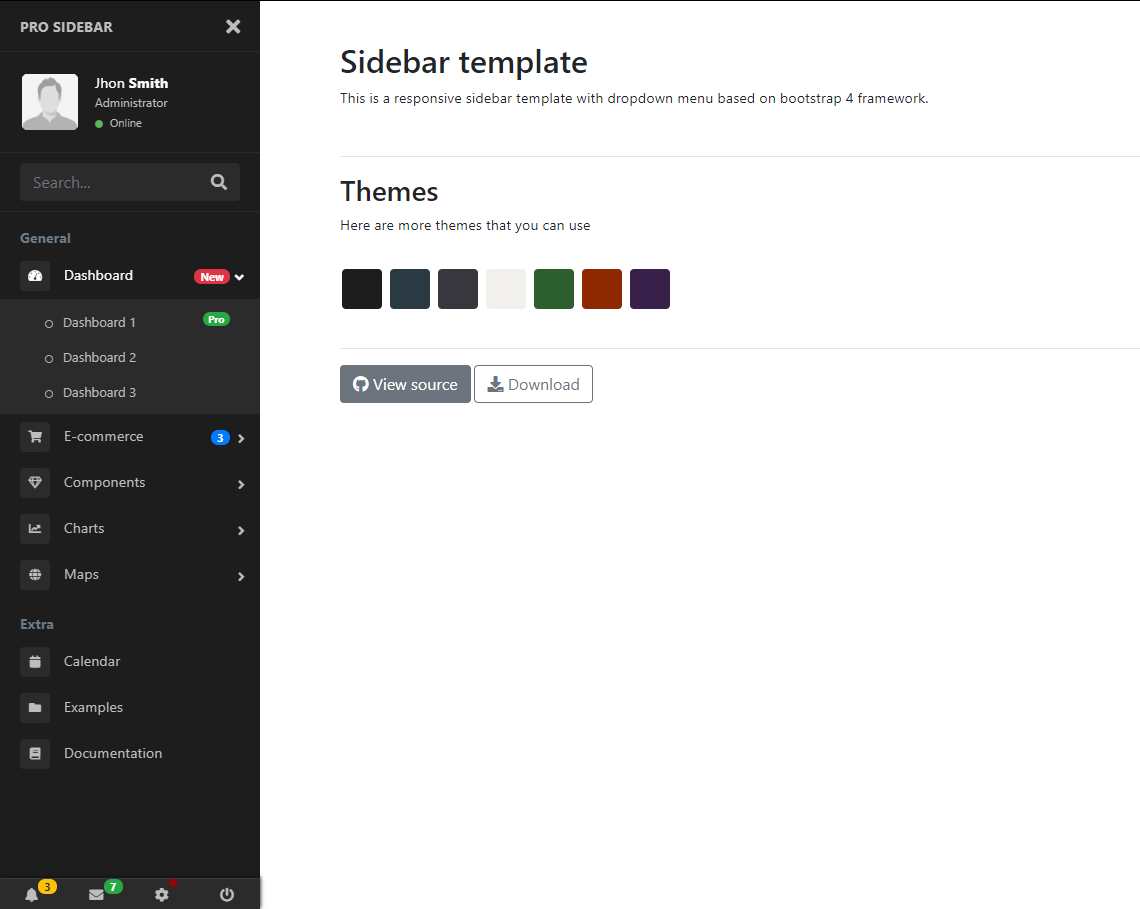1140x909 pixels.
Task: Open the Calendar icon in sidebar
Action: point(35,661)
